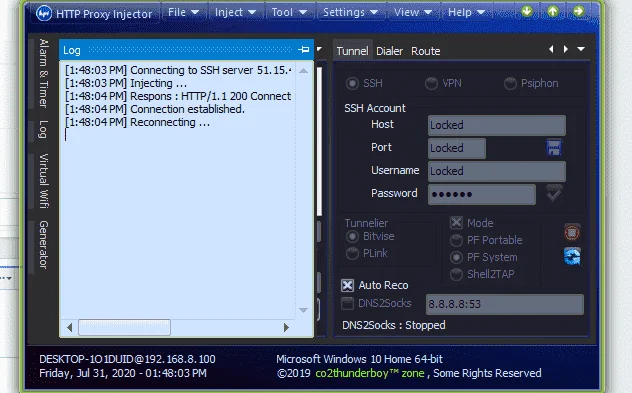Click the DESKTOP-1O1DUID@192.168.8.100 status text
This screenshot has height=393, width=632.
pyautogui.click(x=127, y=359)
